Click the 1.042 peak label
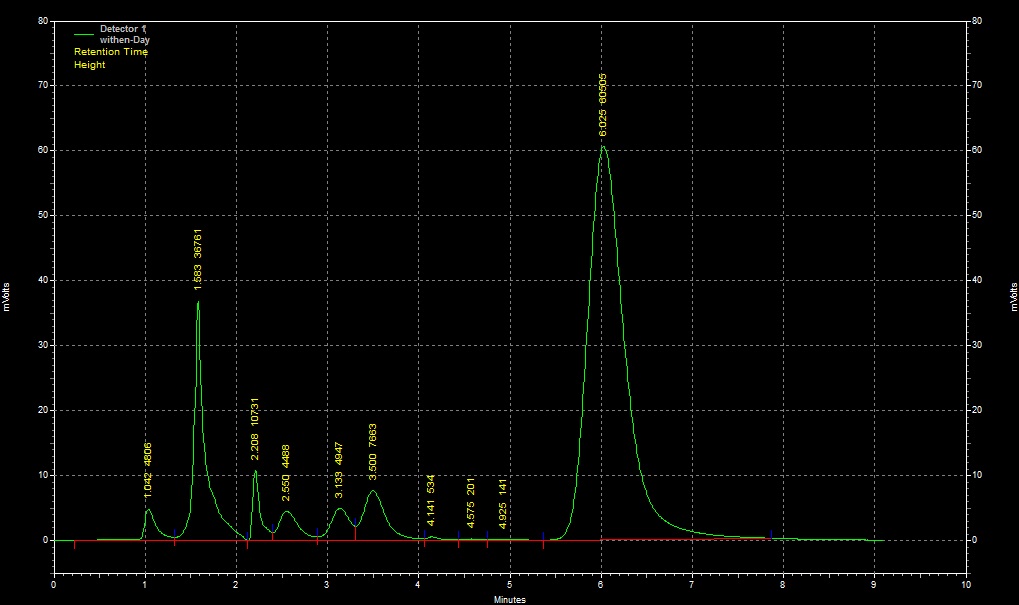 148,470
